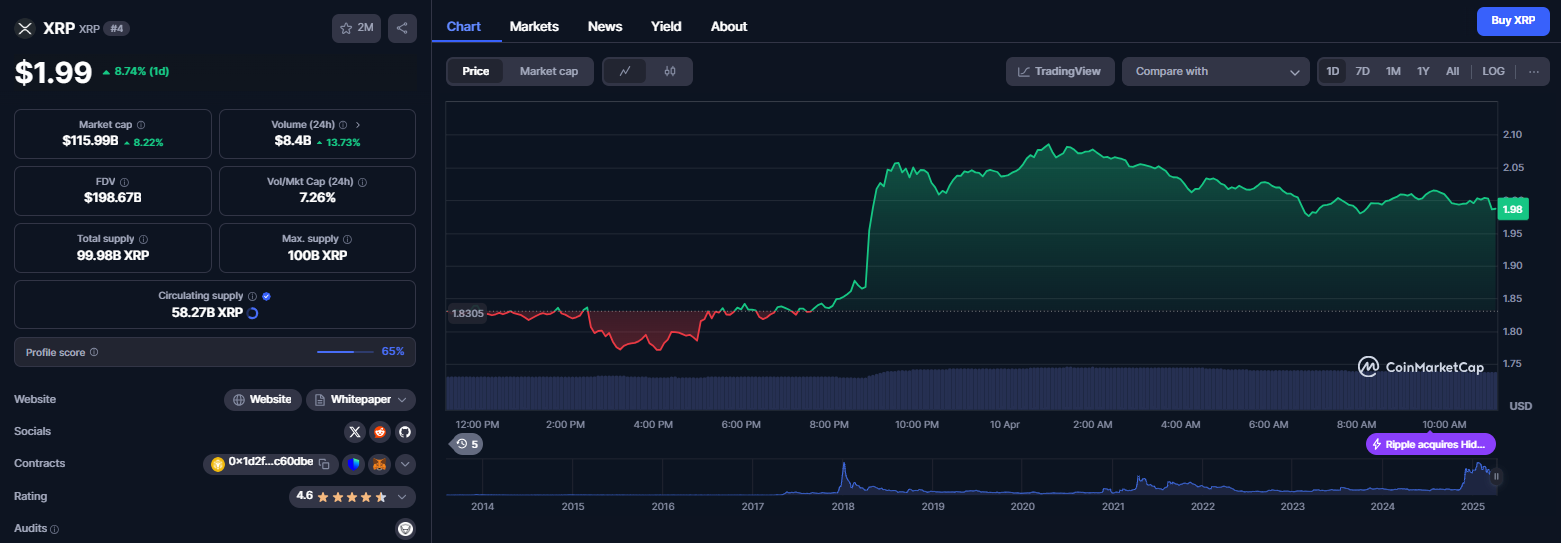Click the Buy XRP button

pyautogui.click(x=1513, y=21)
